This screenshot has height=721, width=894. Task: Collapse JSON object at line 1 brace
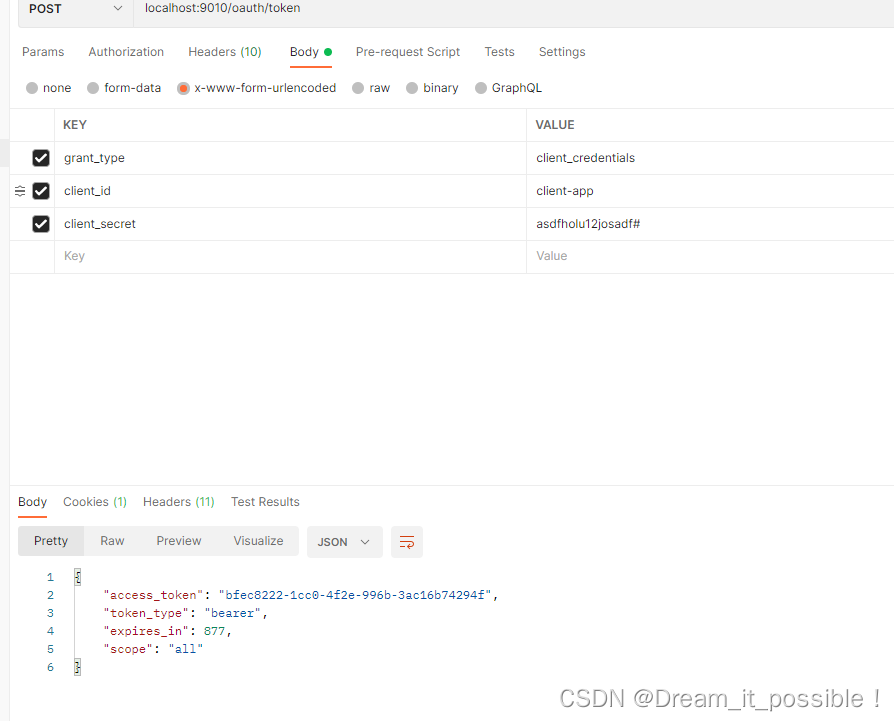[x=78, y=577]
